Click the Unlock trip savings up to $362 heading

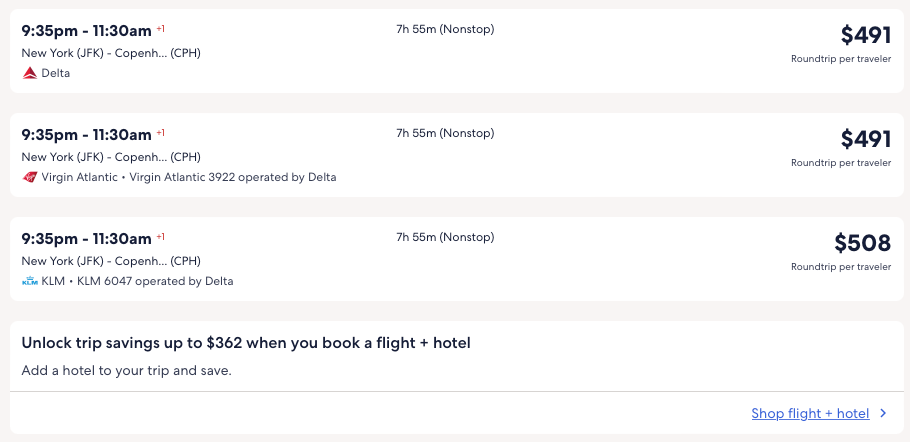[246, 343]
